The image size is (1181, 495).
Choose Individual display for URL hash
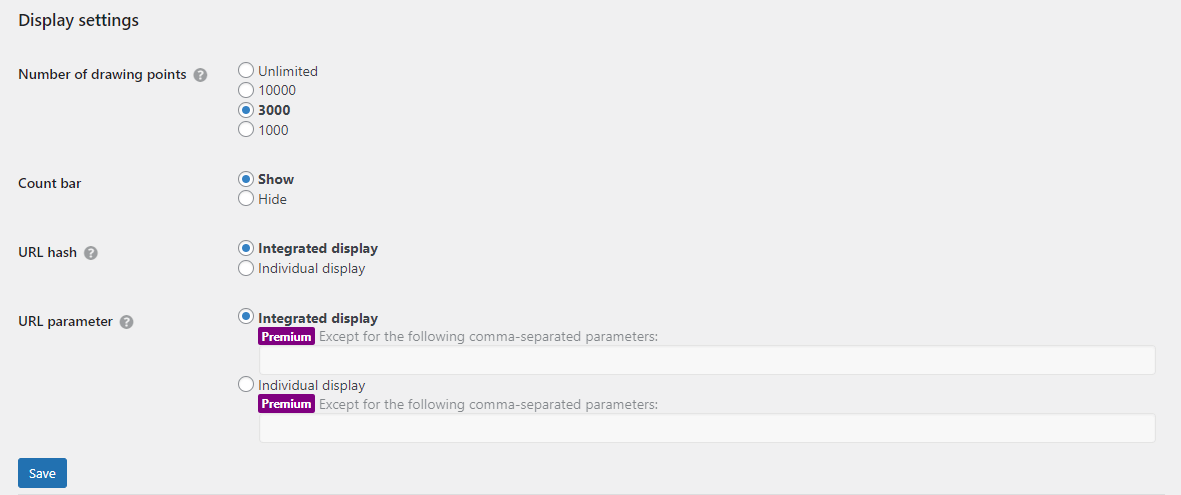click(246, 268)
